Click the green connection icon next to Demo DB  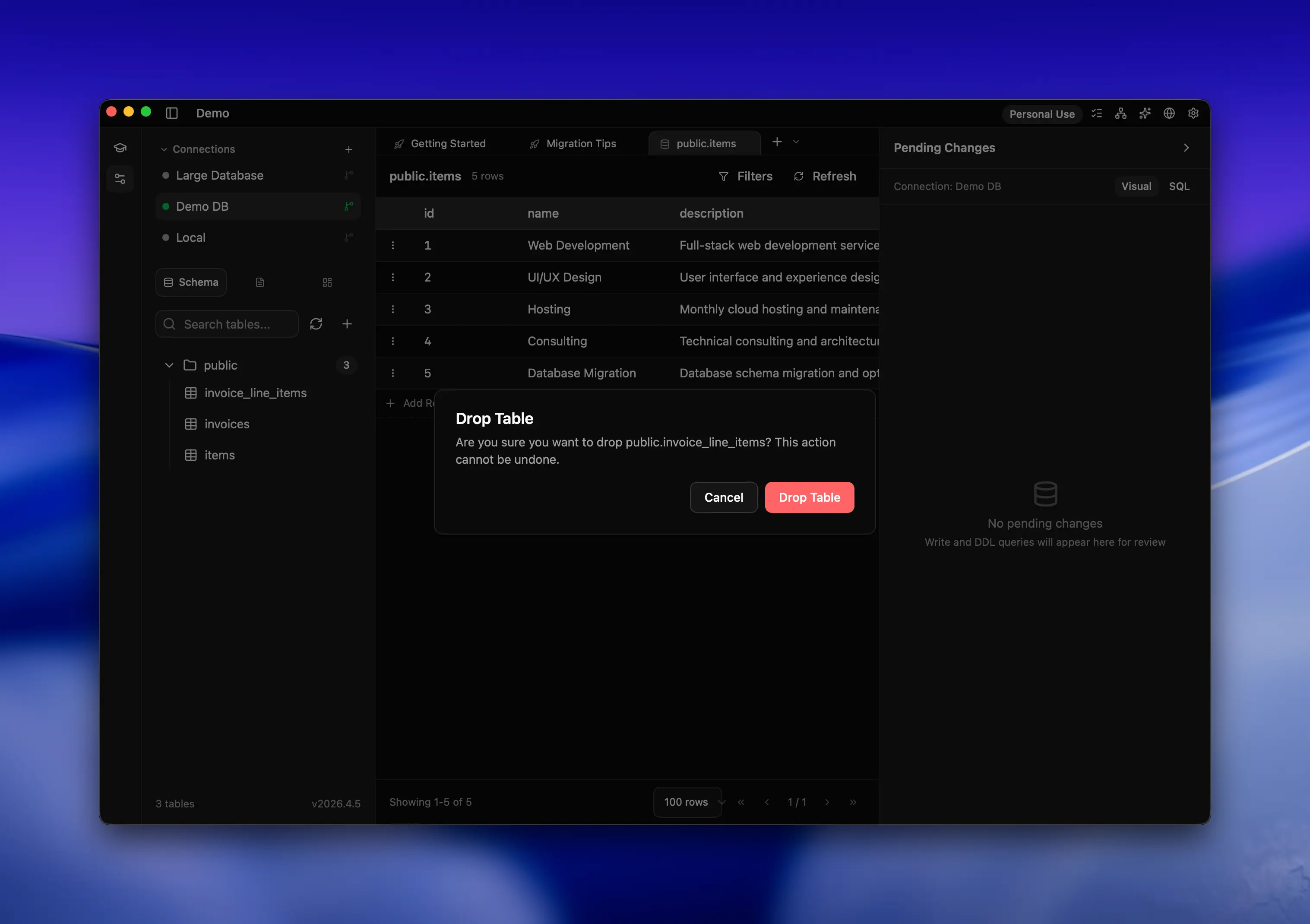(x=348, y=206)
